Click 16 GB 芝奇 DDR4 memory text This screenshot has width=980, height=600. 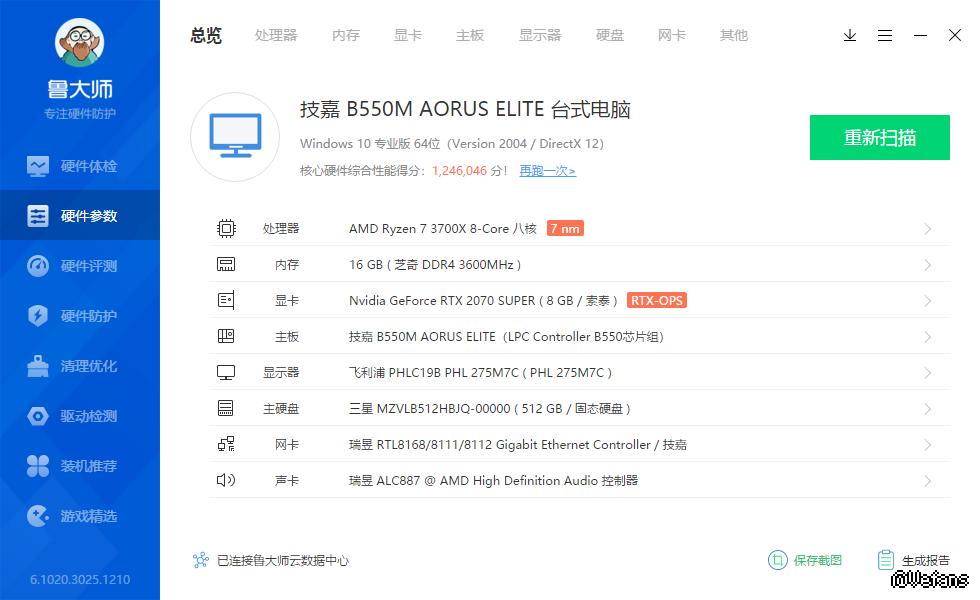click(435, 265)
